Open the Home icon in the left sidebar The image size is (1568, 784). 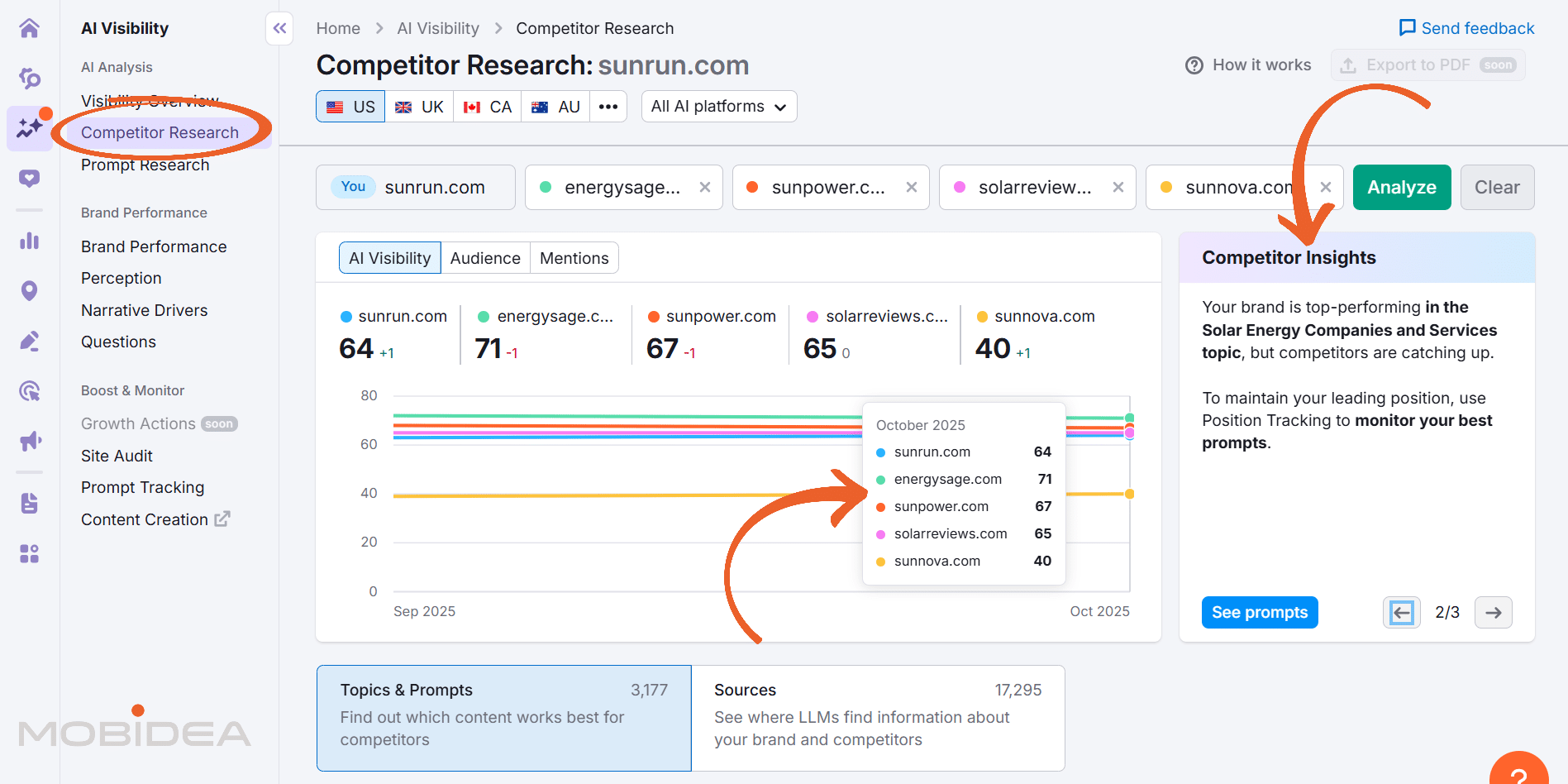(x=30, y=27)
